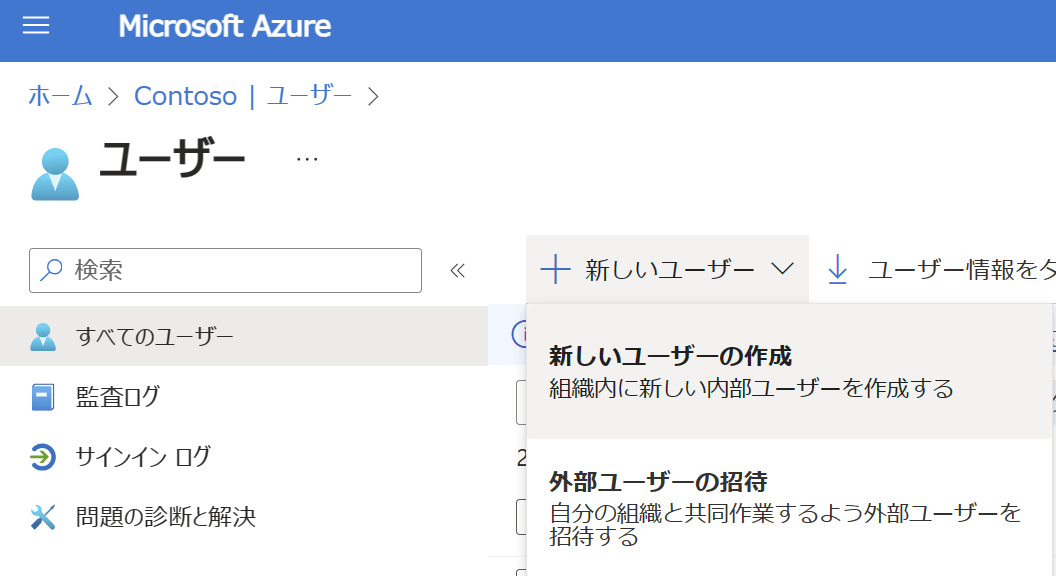1056x576 pixels.
Task: Click the download arrow icon
Action: pyautogui.click(x=837, y=269)
